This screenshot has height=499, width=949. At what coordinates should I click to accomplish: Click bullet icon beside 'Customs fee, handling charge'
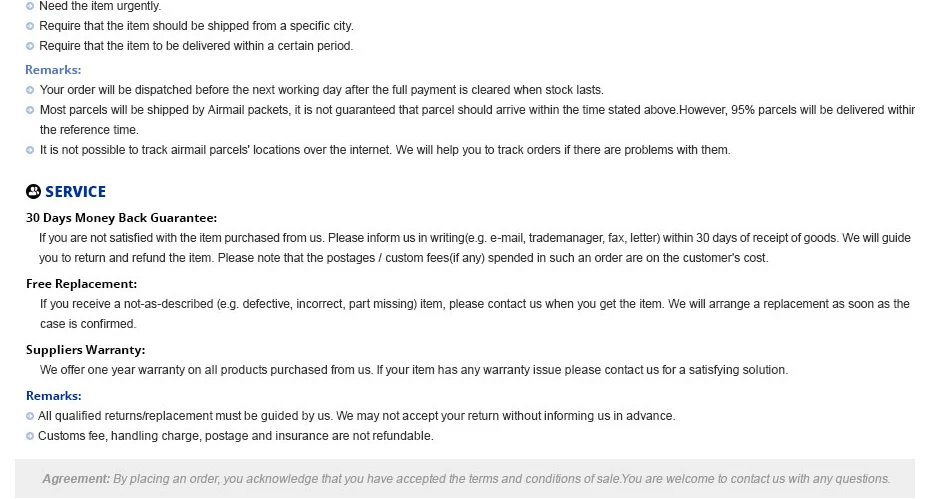pos(30,436)
